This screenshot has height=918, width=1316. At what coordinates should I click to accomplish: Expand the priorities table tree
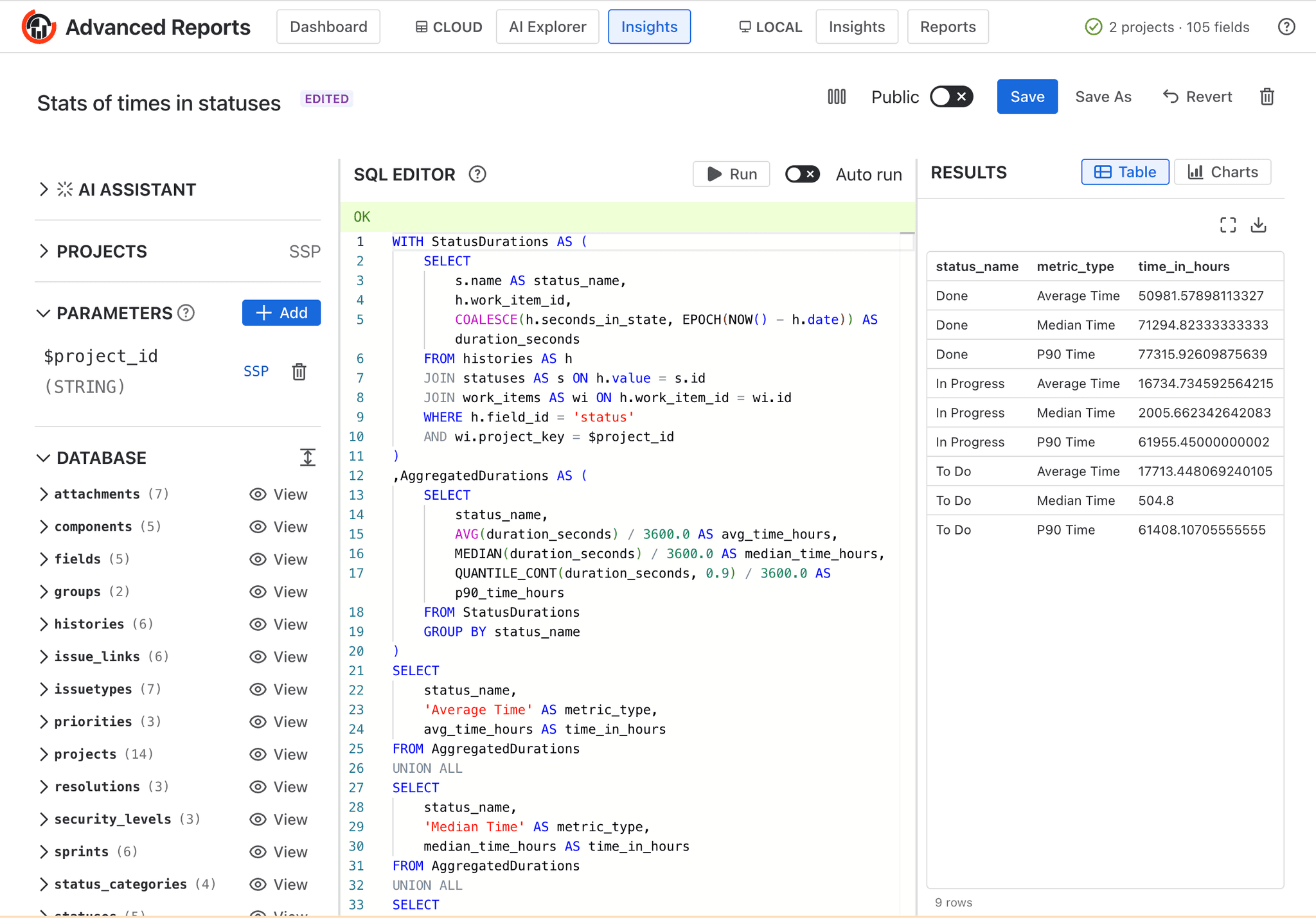click(x=43, y=721)
